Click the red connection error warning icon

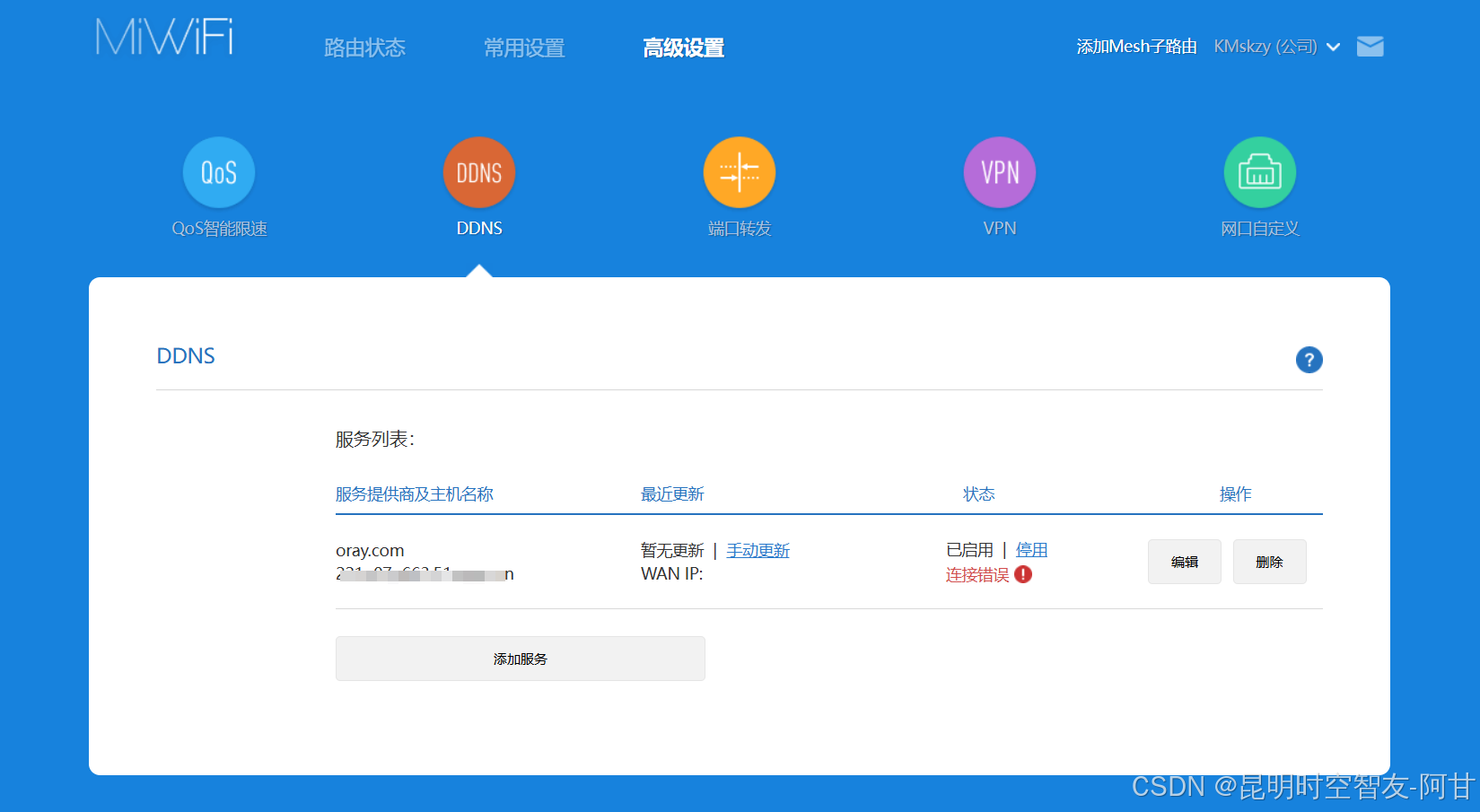coord(1023,574)
